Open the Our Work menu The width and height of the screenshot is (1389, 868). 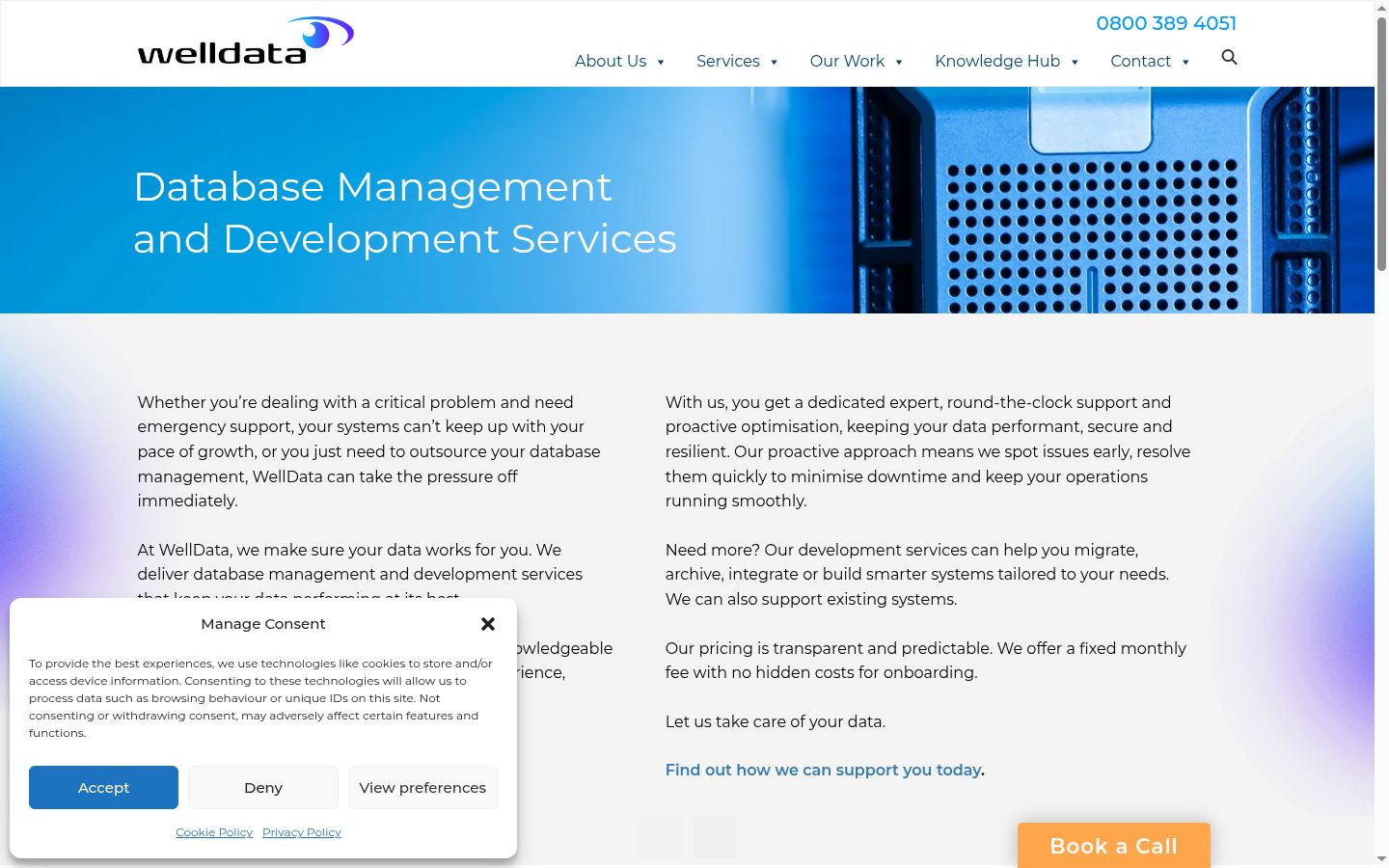click(x=847, y=61)
